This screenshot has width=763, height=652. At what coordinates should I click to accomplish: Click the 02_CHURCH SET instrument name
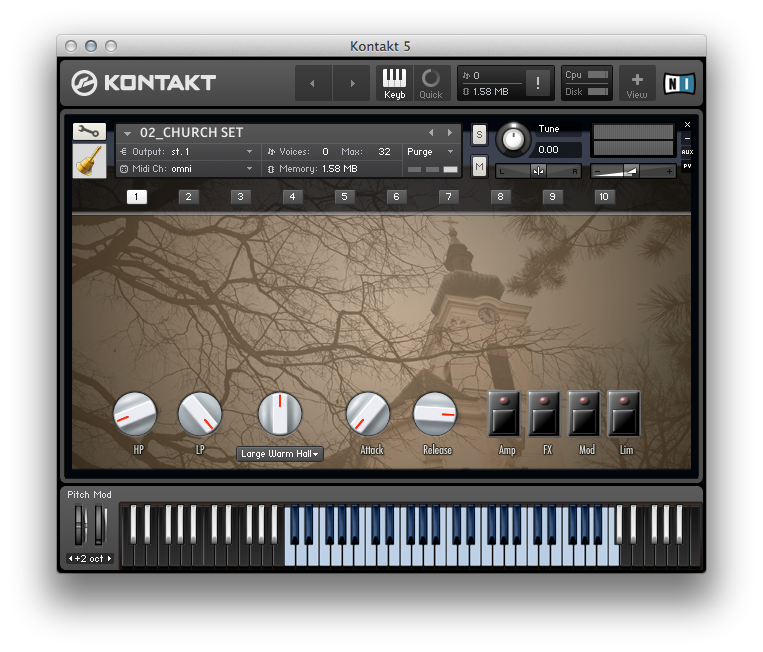click(191, 132)
